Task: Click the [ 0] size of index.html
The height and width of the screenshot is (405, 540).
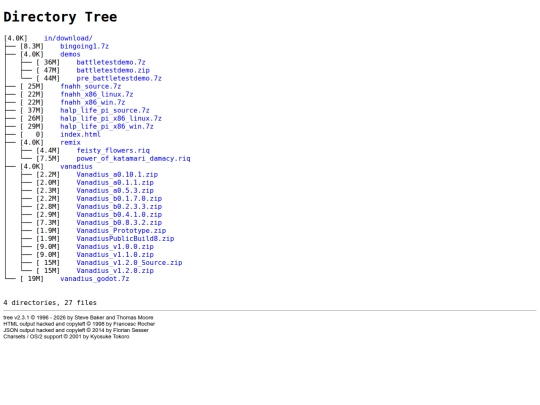Action: click(x=32, y=134)
